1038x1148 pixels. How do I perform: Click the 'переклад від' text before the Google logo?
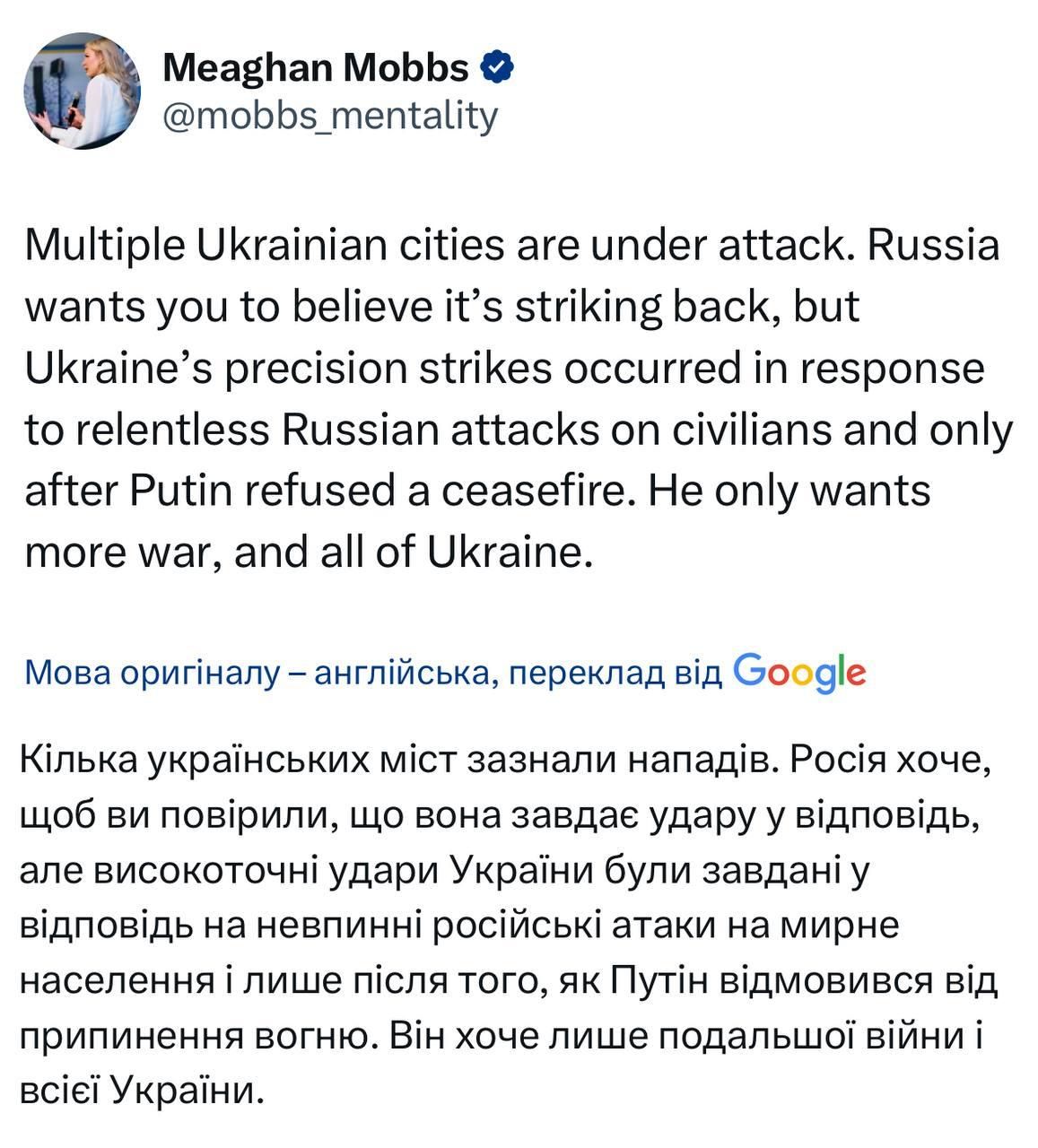coord(619,675)
